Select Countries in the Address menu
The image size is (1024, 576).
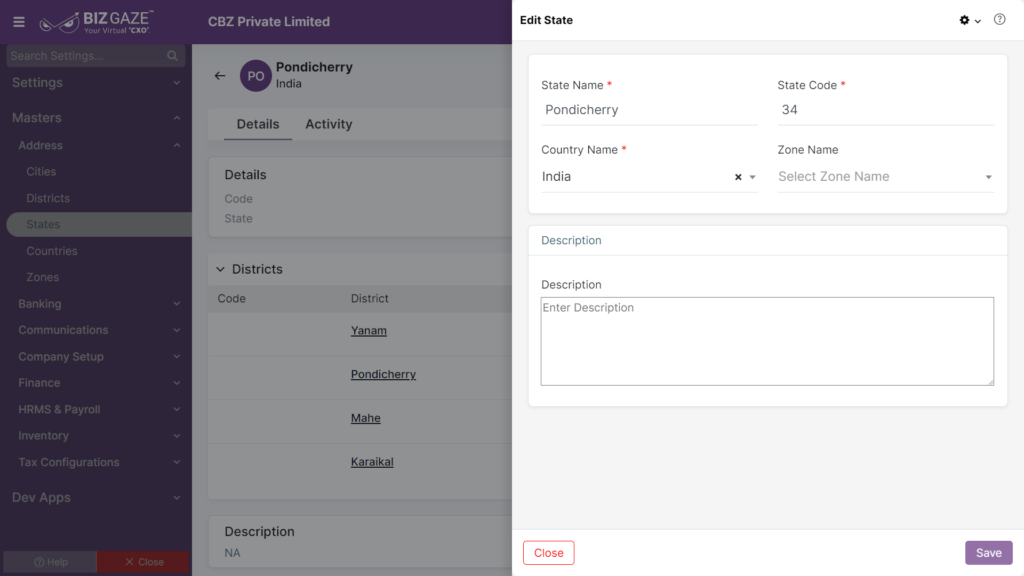point(52,251)
